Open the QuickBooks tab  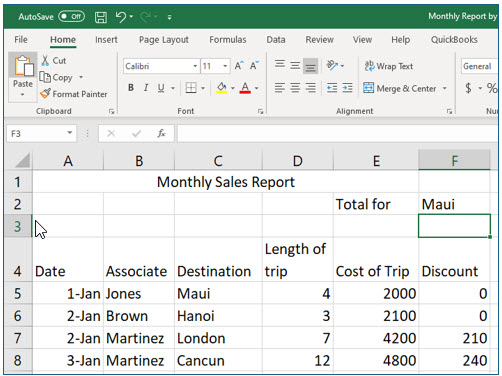click(454, 39)
